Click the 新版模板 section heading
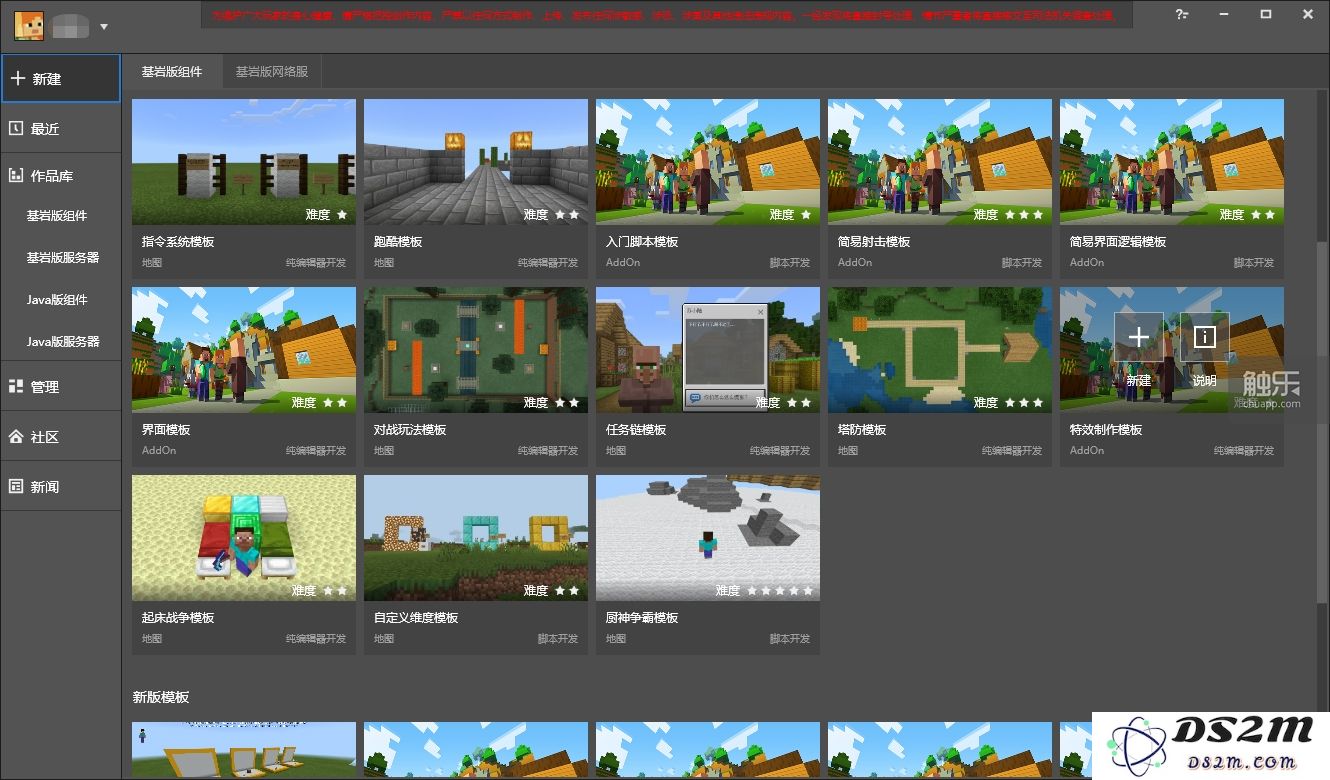The width and height of the screenshot is (1330, 780). [x=161, y=697]
